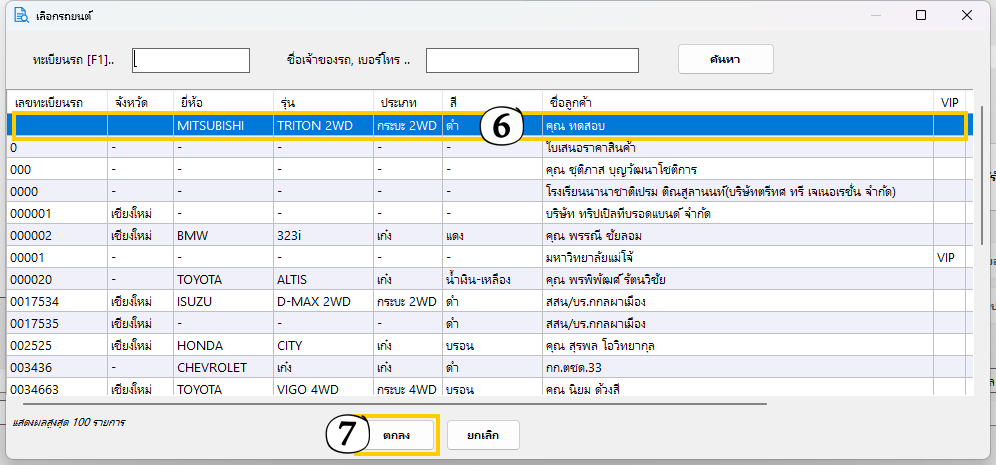Click the owner name or phone input field
The image size is (996, 465).
coord(532,61)
